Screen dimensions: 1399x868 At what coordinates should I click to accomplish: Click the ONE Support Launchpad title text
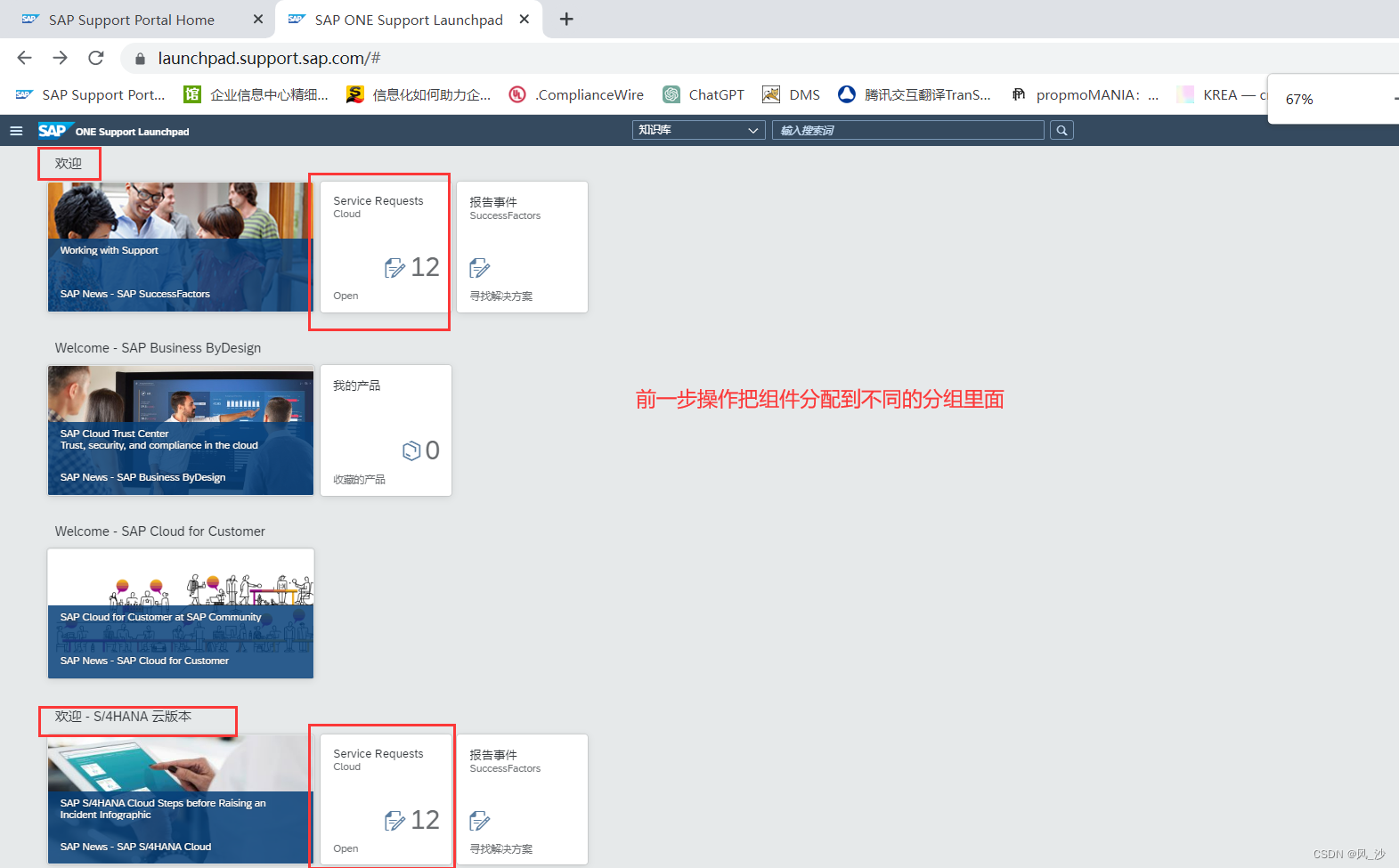point(132,132)
